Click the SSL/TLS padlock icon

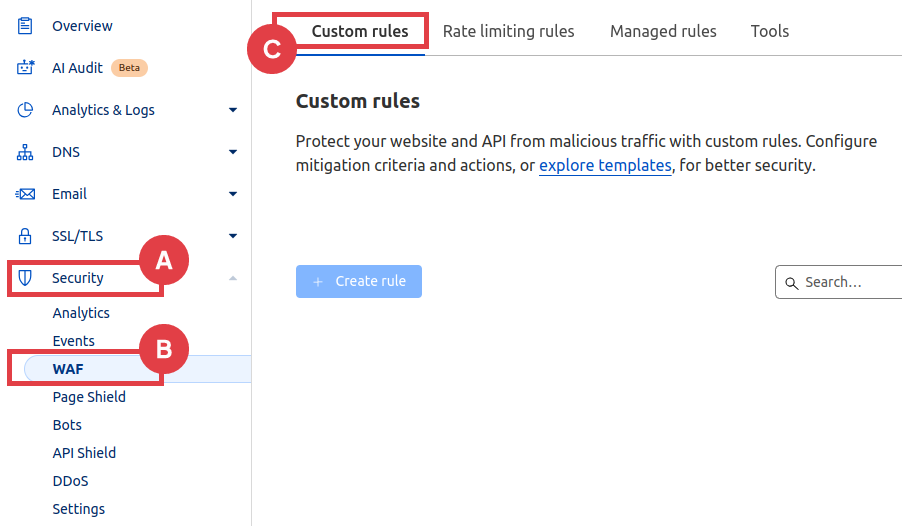(x=26, y=236)
